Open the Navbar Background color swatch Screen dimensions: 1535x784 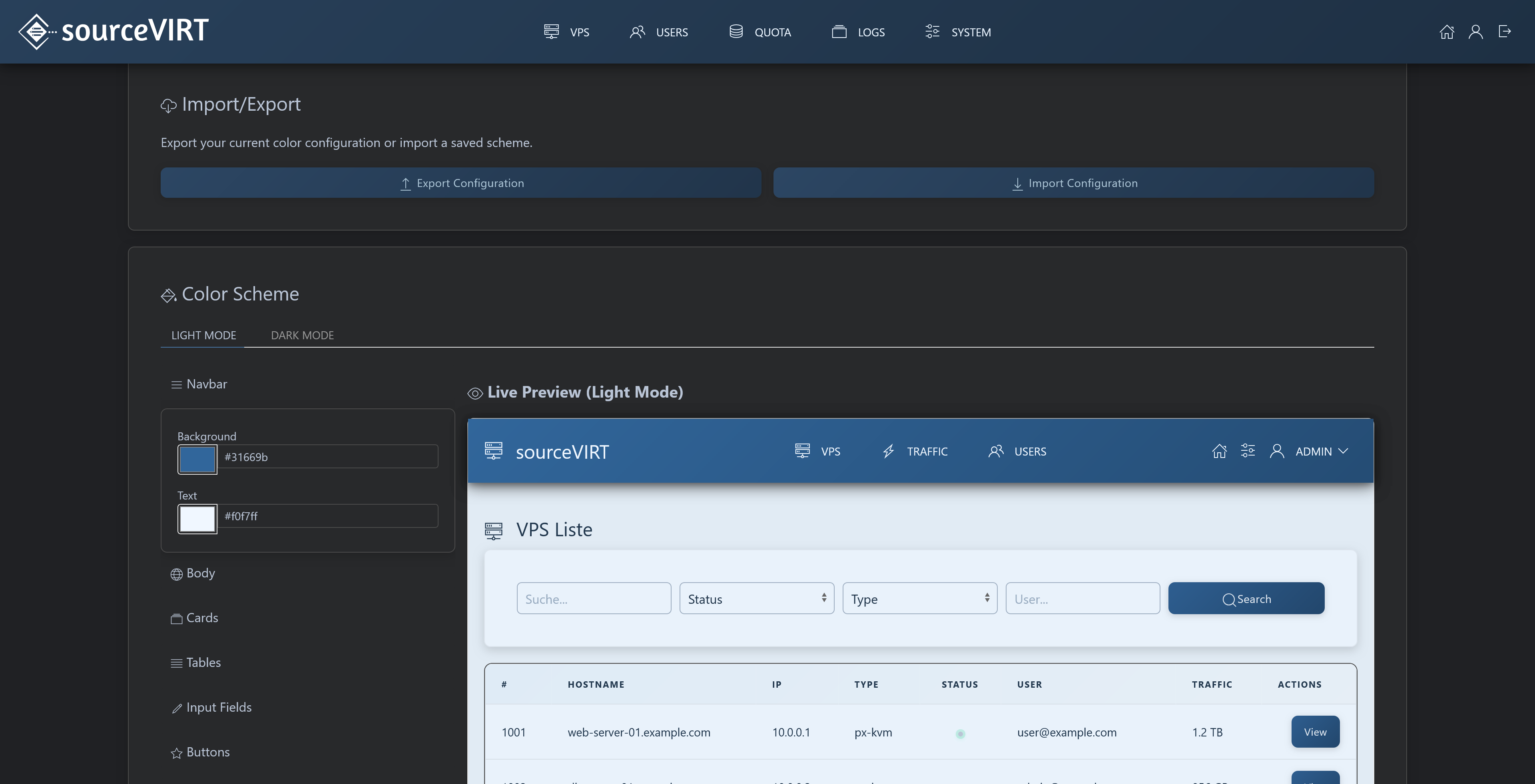click(x=197, y=460)
